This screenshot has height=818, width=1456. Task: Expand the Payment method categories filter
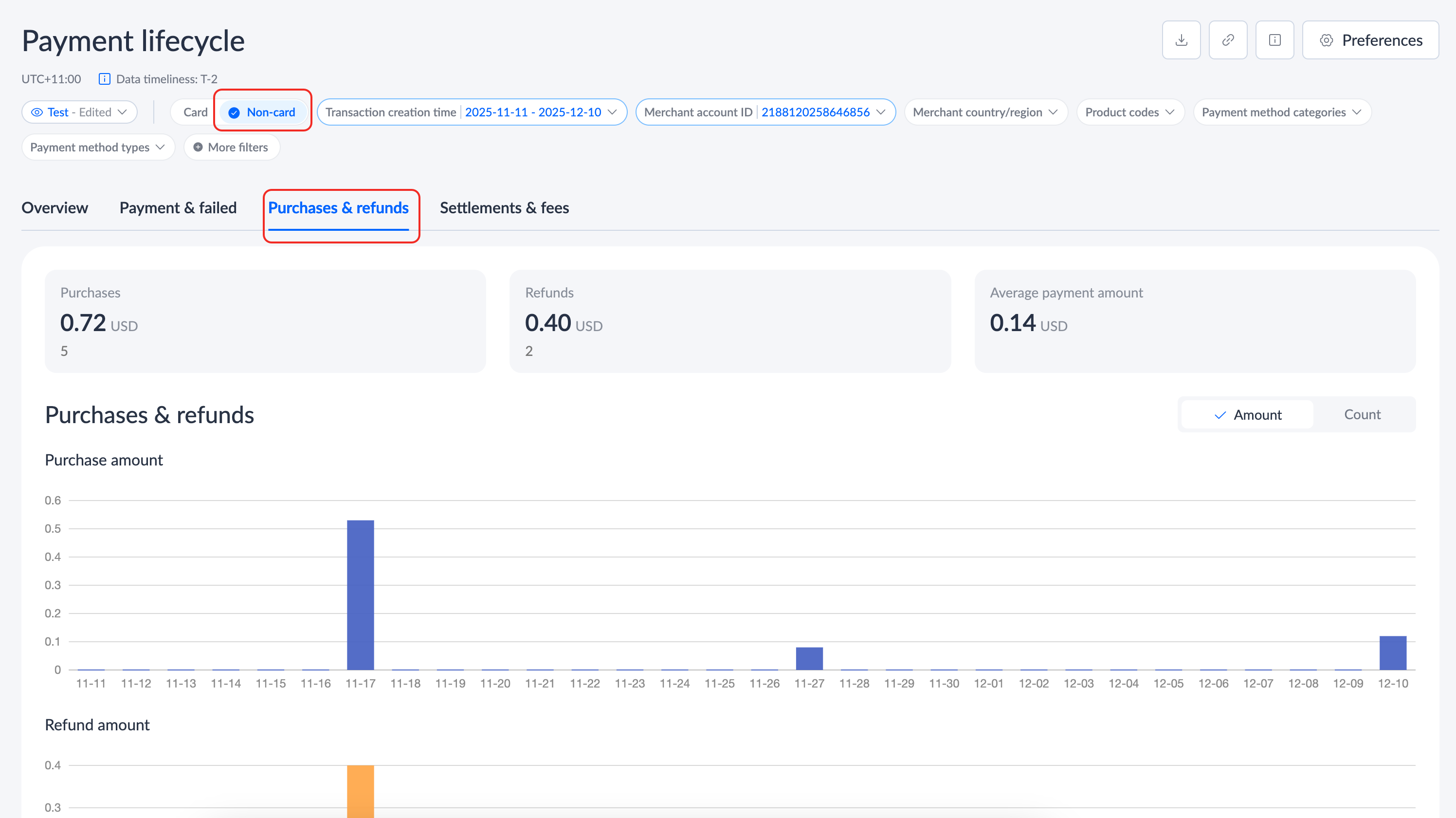1281,112
